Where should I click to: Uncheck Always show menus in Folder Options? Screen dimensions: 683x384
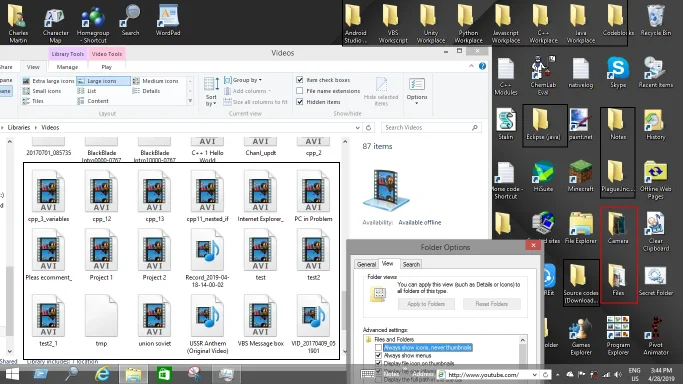pyautogui.click(x=379, y=355)
